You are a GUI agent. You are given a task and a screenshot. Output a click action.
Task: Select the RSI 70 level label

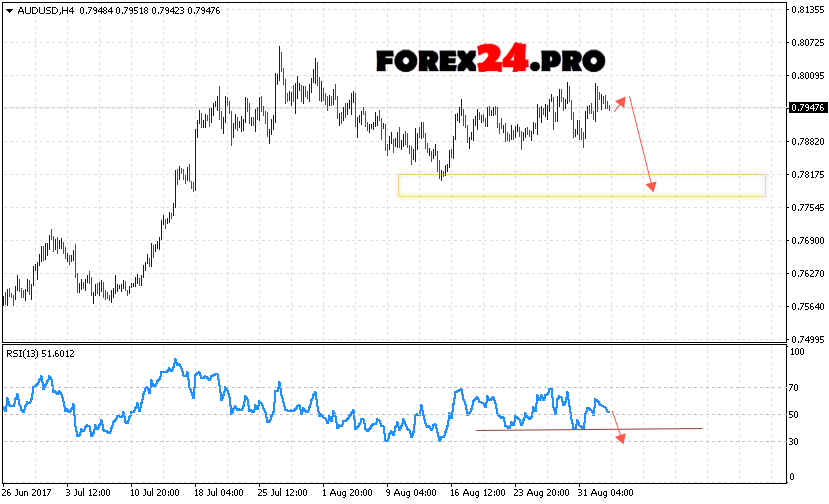point(796,387)
